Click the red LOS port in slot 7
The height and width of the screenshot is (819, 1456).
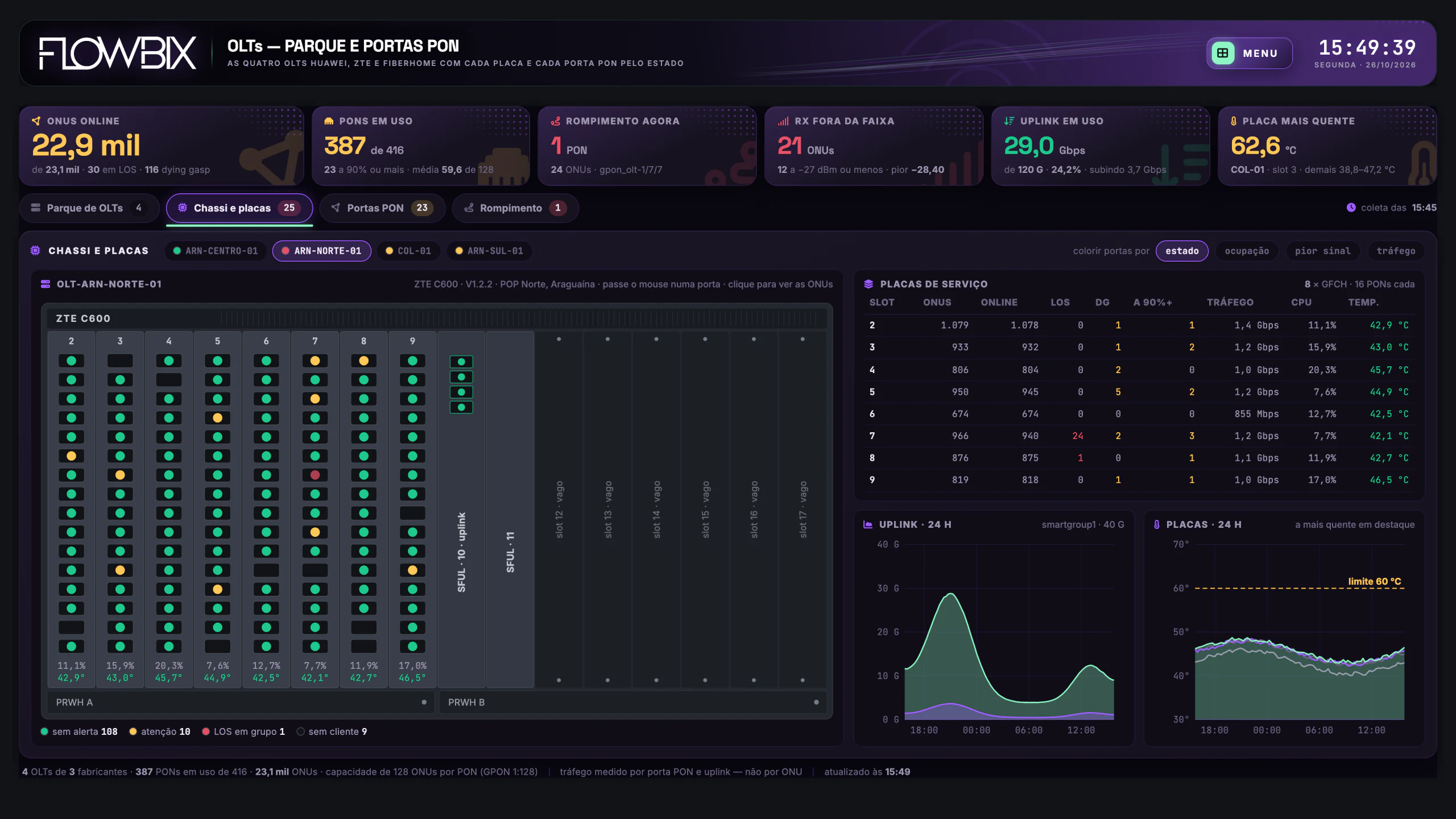(x=315, y=475)
